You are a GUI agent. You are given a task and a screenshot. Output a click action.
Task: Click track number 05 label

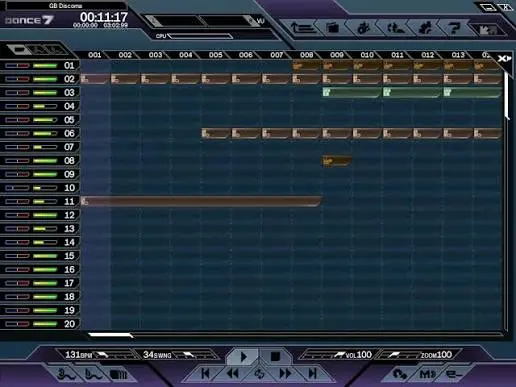tap(69, 120)
